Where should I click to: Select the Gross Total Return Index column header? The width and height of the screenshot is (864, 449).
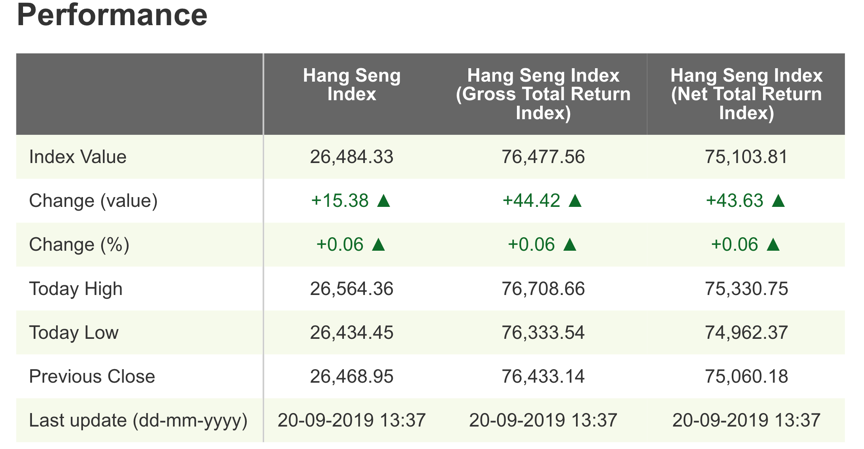click(543, 94)
